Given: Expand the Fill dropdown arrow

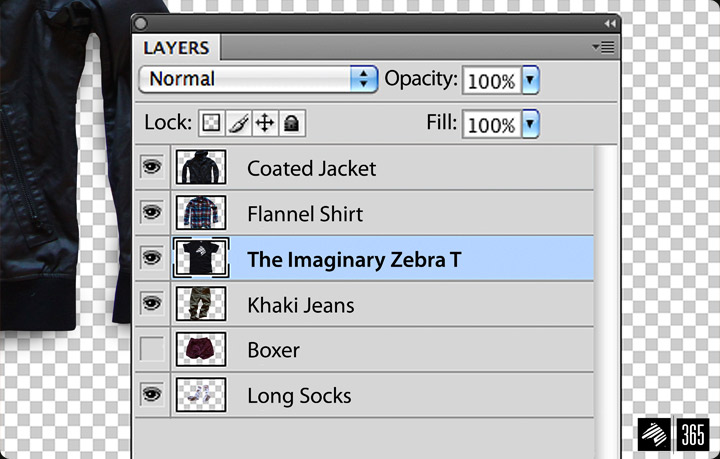Looking at the screenshot, I should pos(530,123).
